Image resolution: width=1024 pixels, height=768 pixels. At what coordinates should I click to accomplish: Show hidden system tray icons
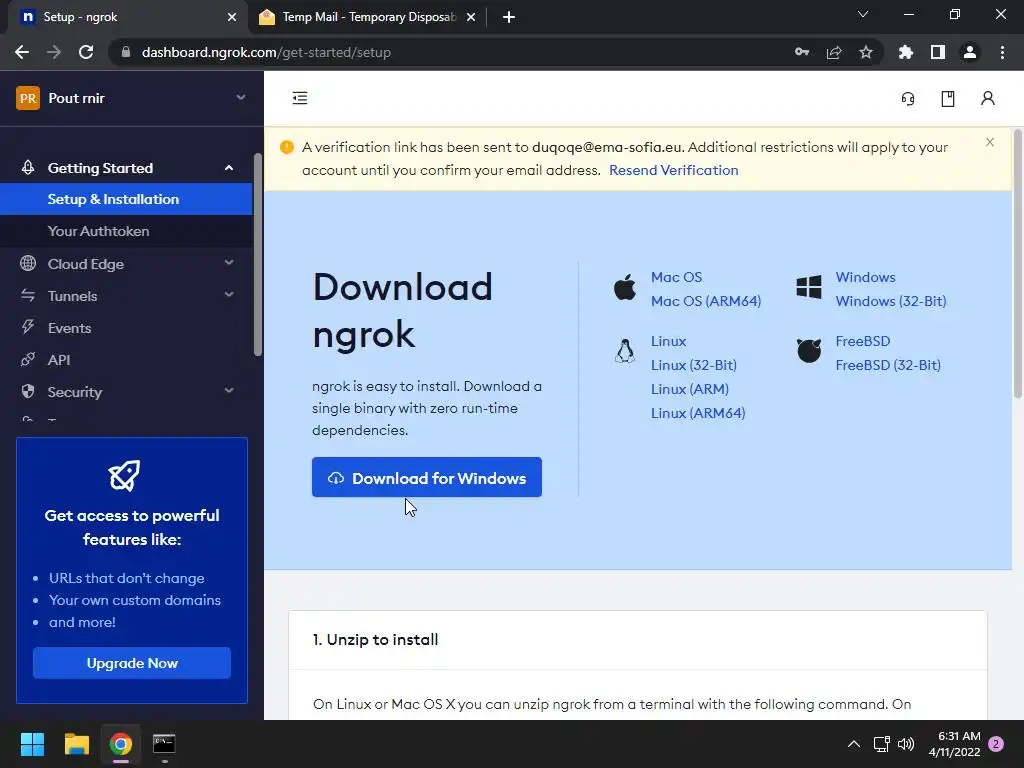coord(854,744)
